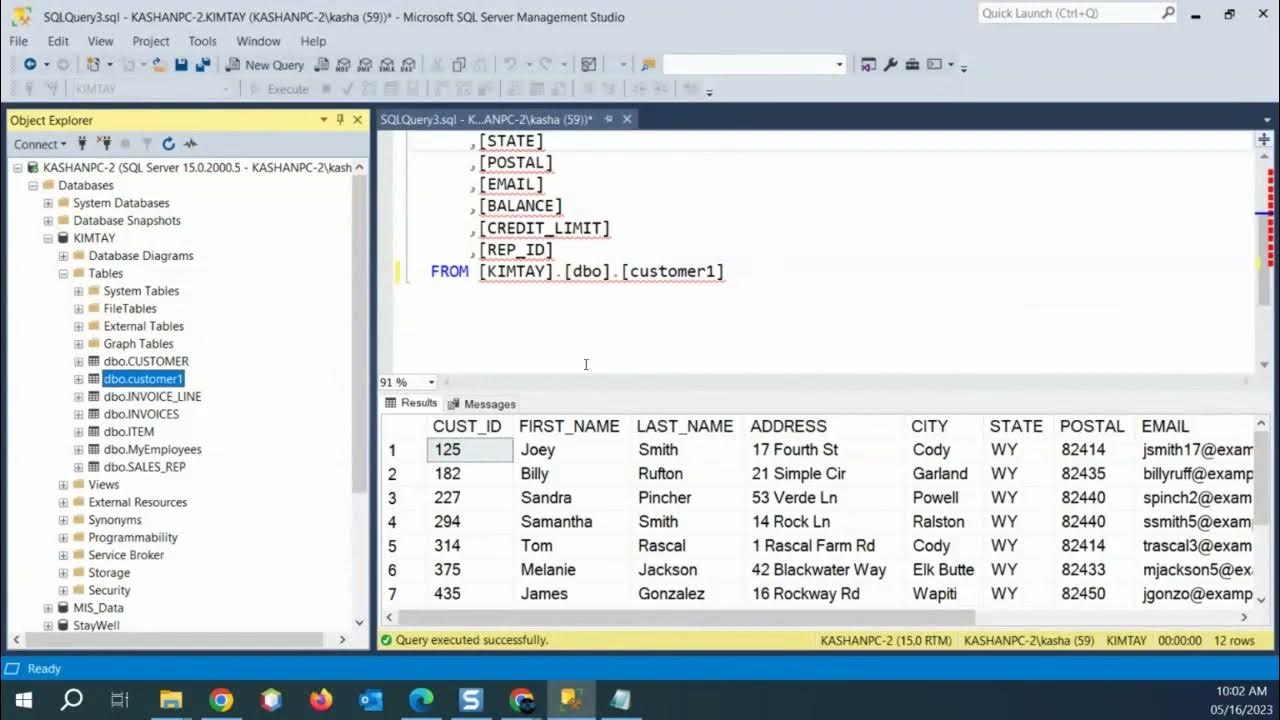Click the Quick Launch search magnifier icon
Screen dimensions: 1280x720
click(1168, 13)
